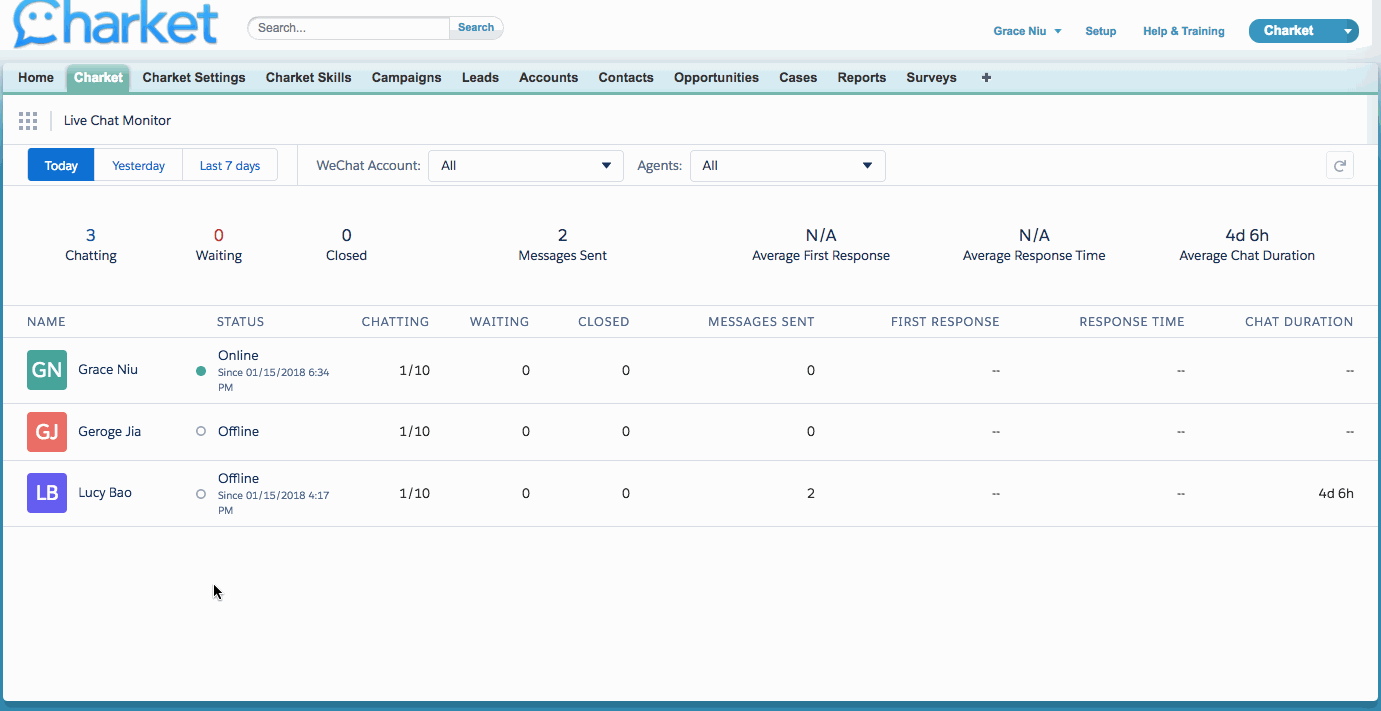Click Grace Niu's 1/10 chatting value

414,371
